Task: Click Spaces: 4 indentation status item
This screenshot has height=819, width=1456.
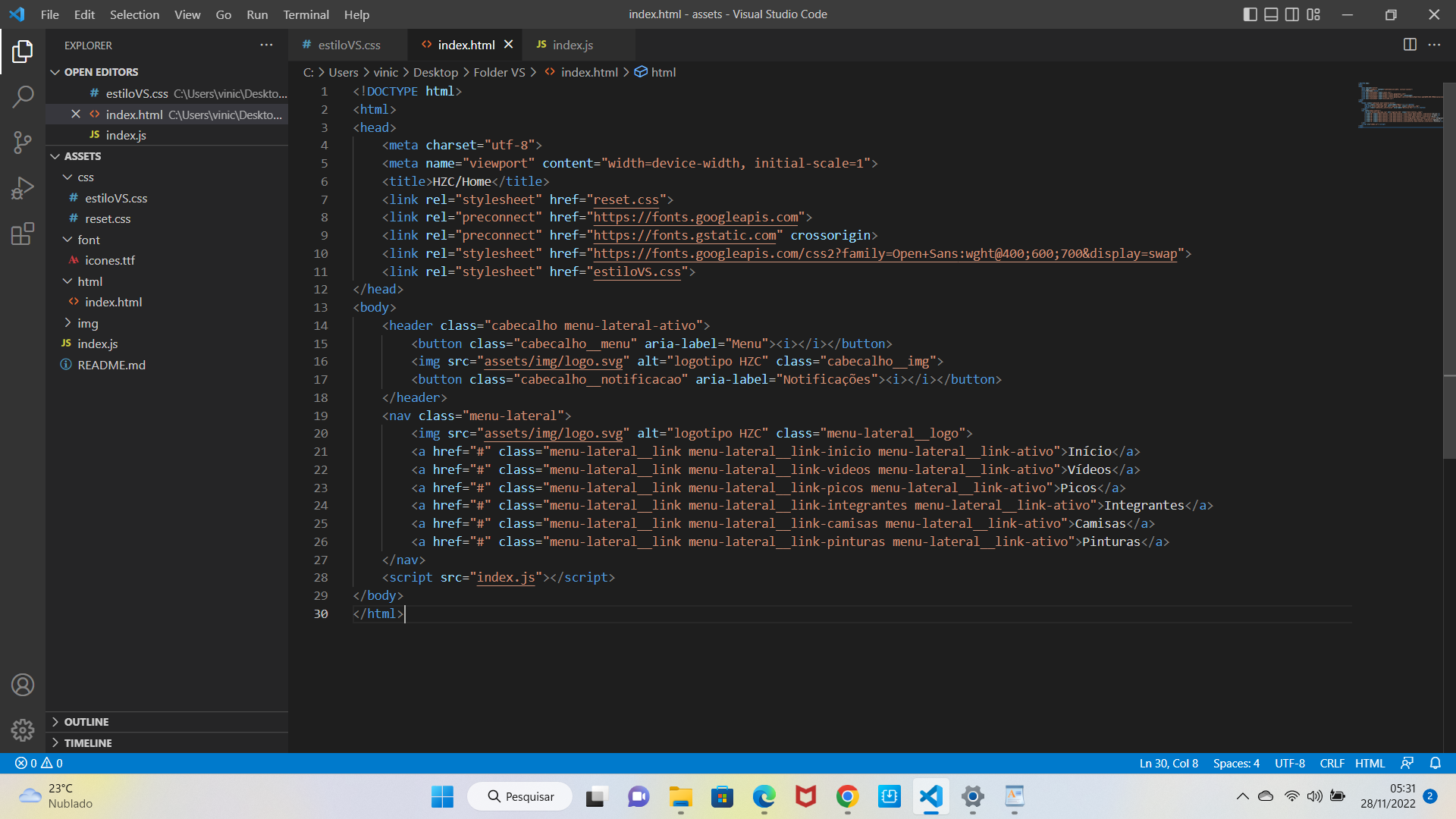Action: pyautogui.click(x=1236, y=763)
